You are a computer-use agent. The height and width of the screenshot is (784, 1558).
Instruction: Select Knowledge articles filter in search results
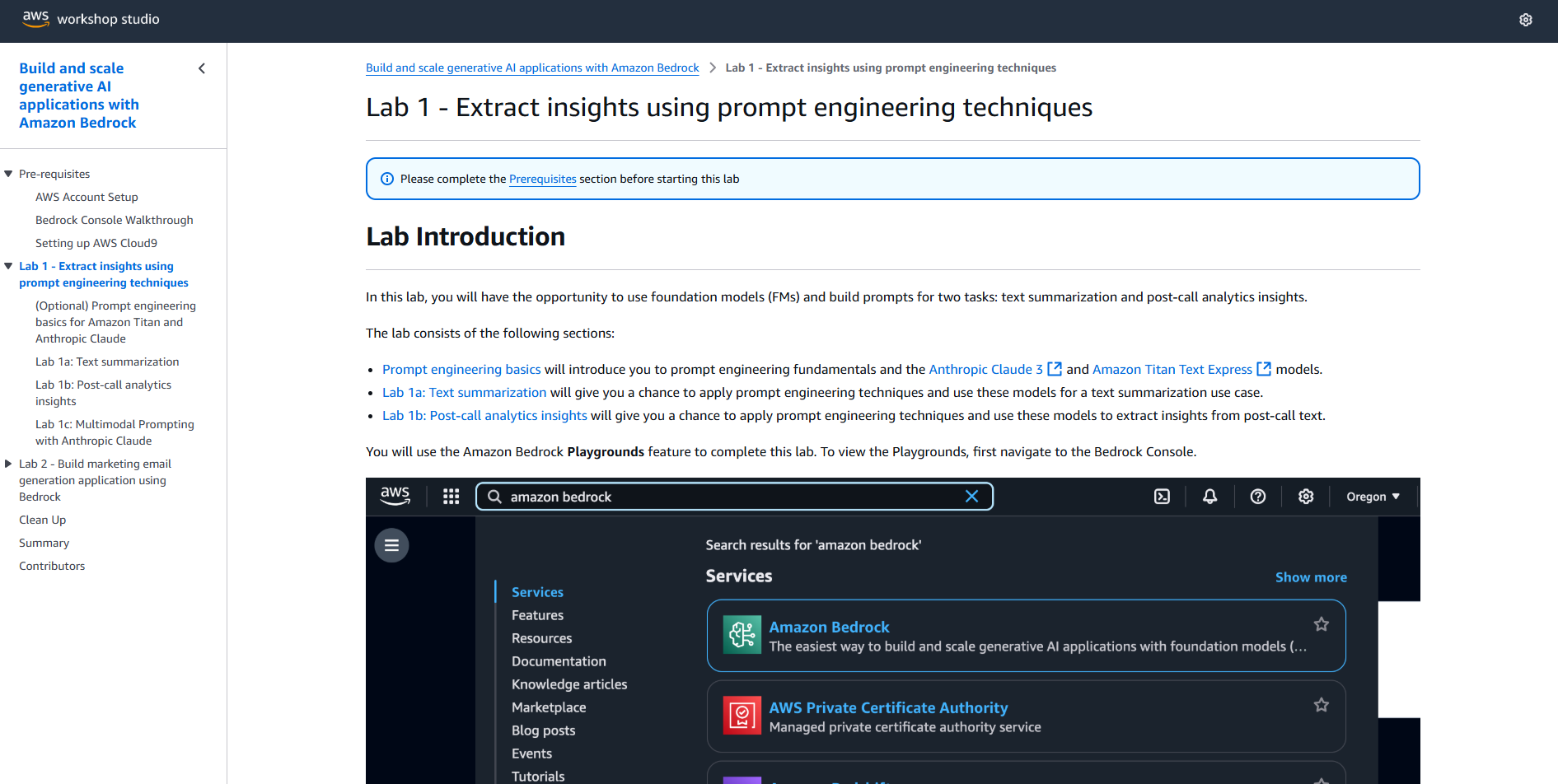(x=569, y=684)
